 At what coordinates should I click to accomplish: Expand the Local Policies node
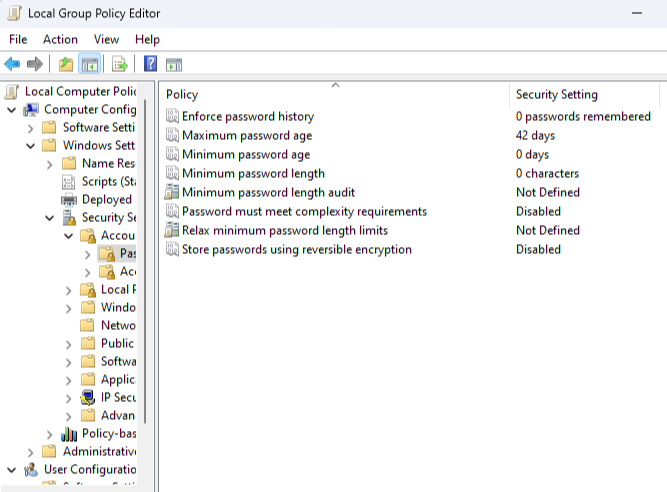click(68, 290)
